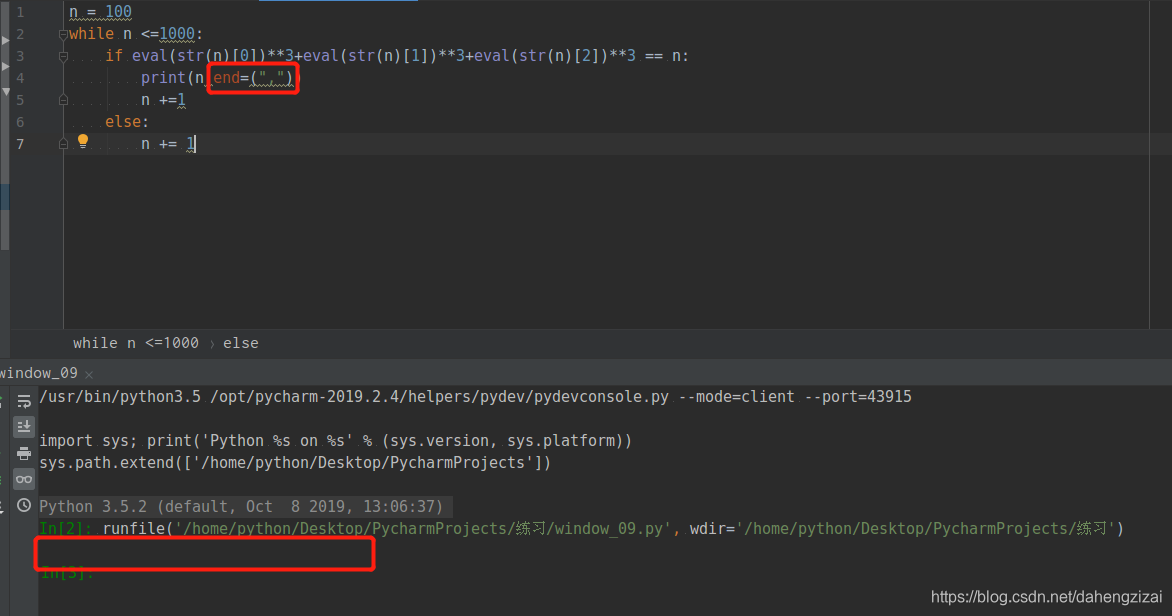This screenshot has width=1172, height=616.
Task: Collapse the if block fold marker
Action: click(x=64, y=56)
